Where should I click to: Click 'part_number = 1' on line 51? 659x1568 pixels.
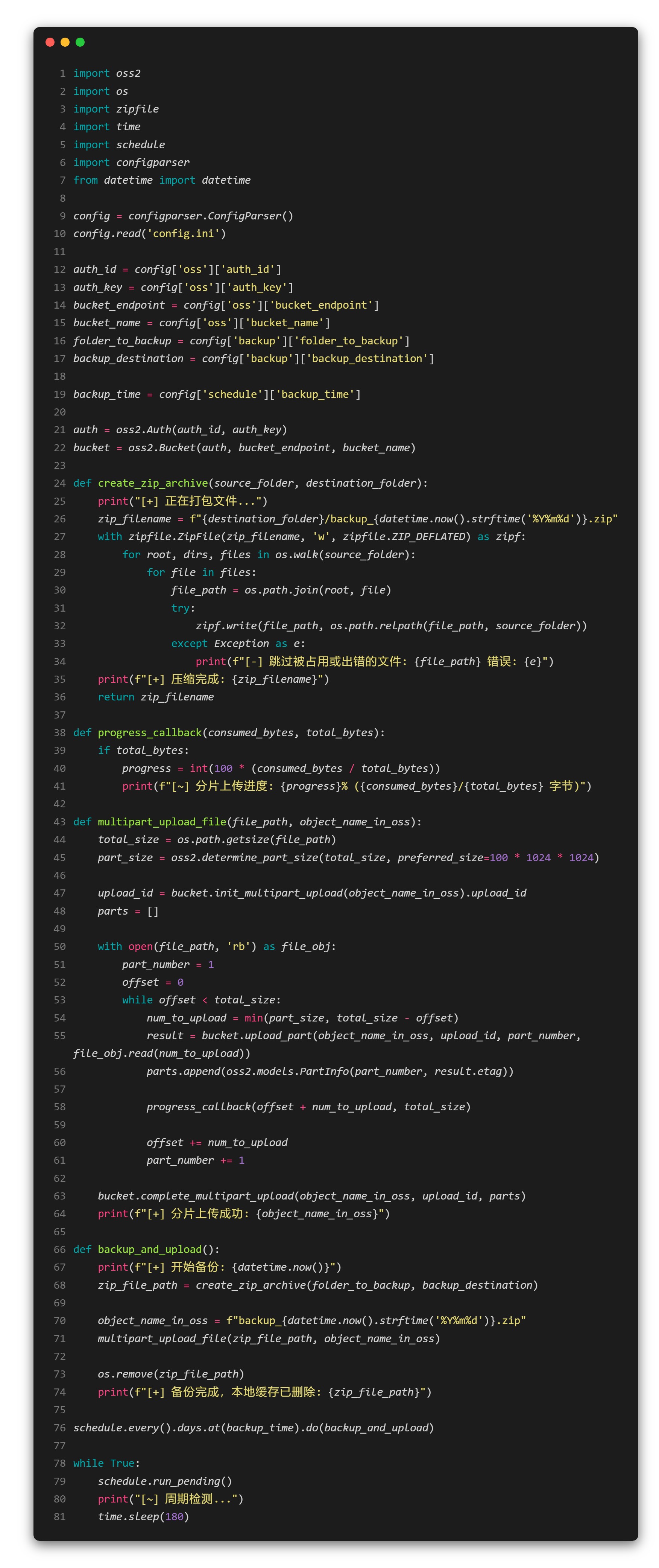168,964
